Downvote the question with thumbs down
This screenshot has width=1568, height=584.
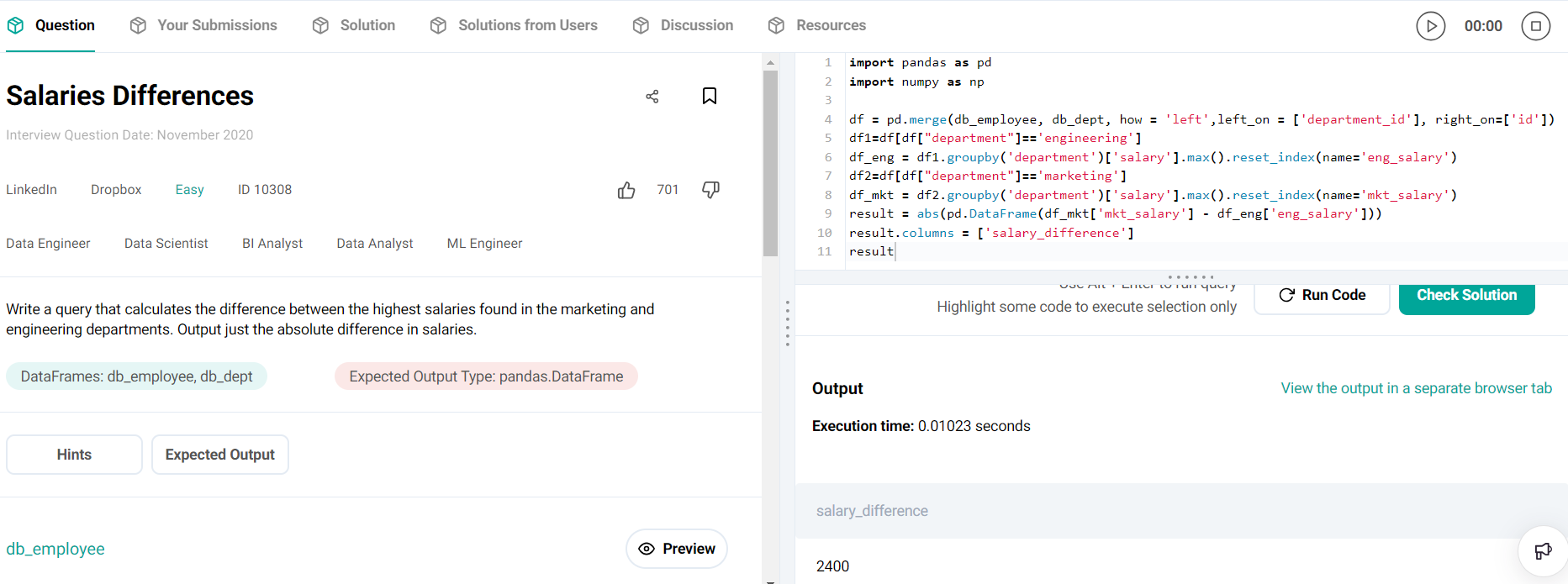pyautogui.click(x=710, y=190)
